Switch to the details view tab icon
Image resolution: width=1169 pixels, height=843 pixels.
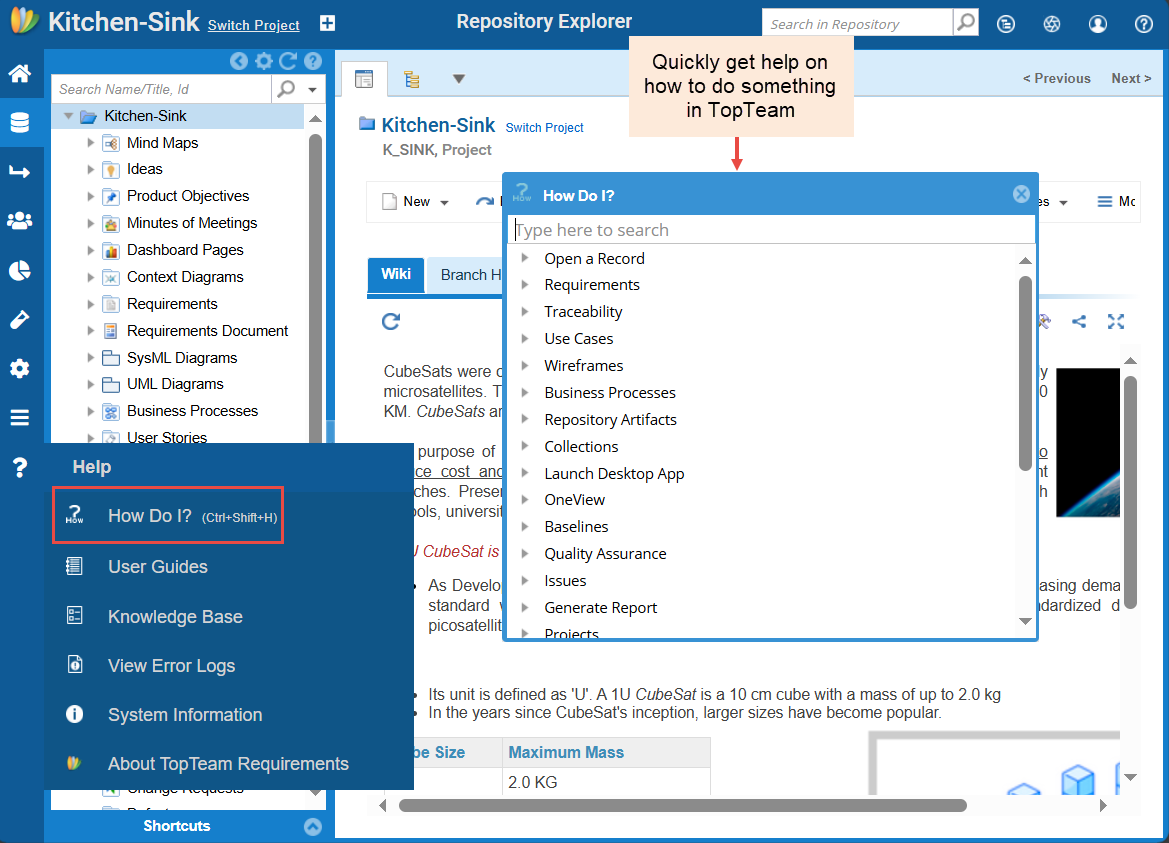[x=364, y=79]
